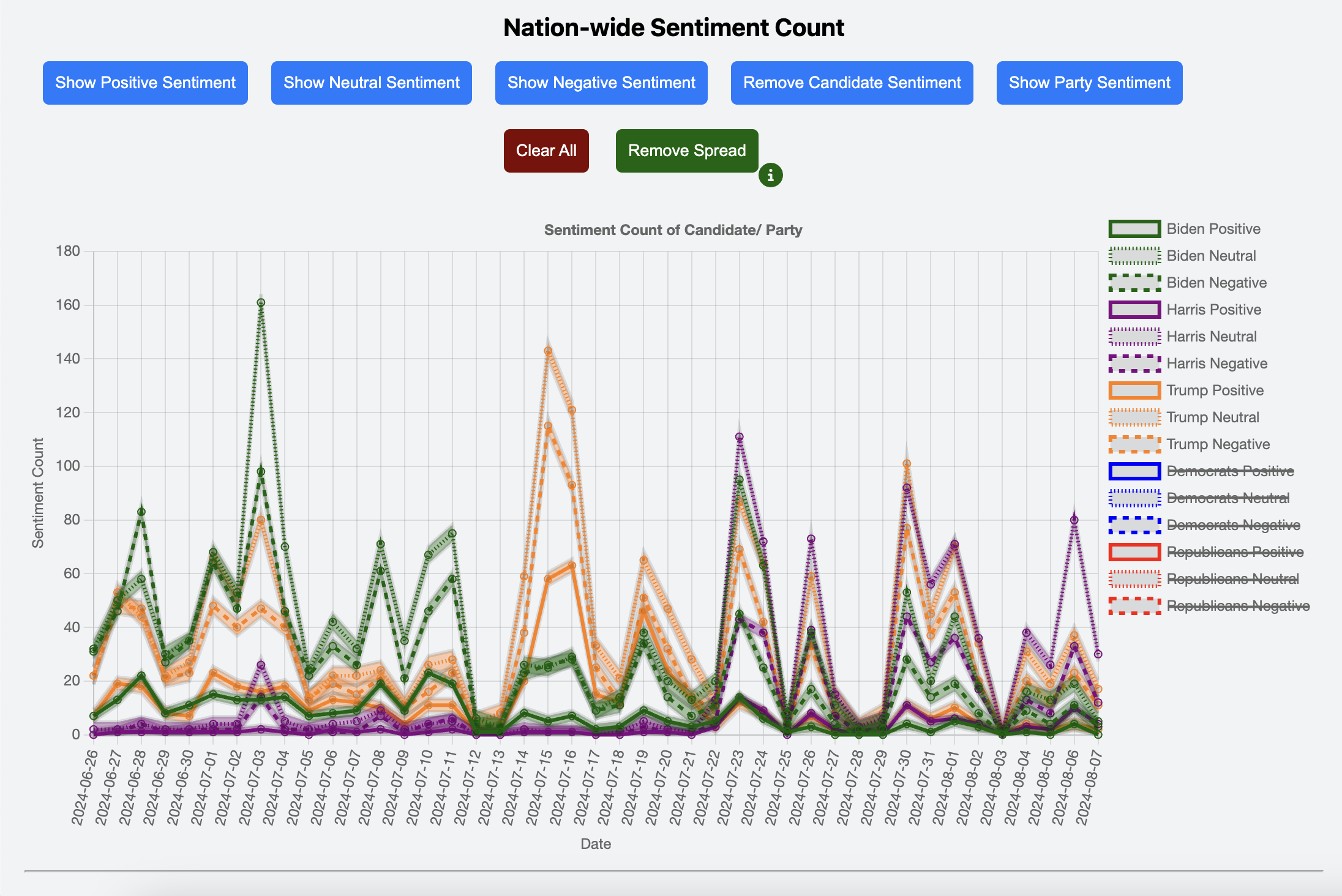
Task: Toggle Trump Negative legend entry
Action: click(x=1217, y=444)
